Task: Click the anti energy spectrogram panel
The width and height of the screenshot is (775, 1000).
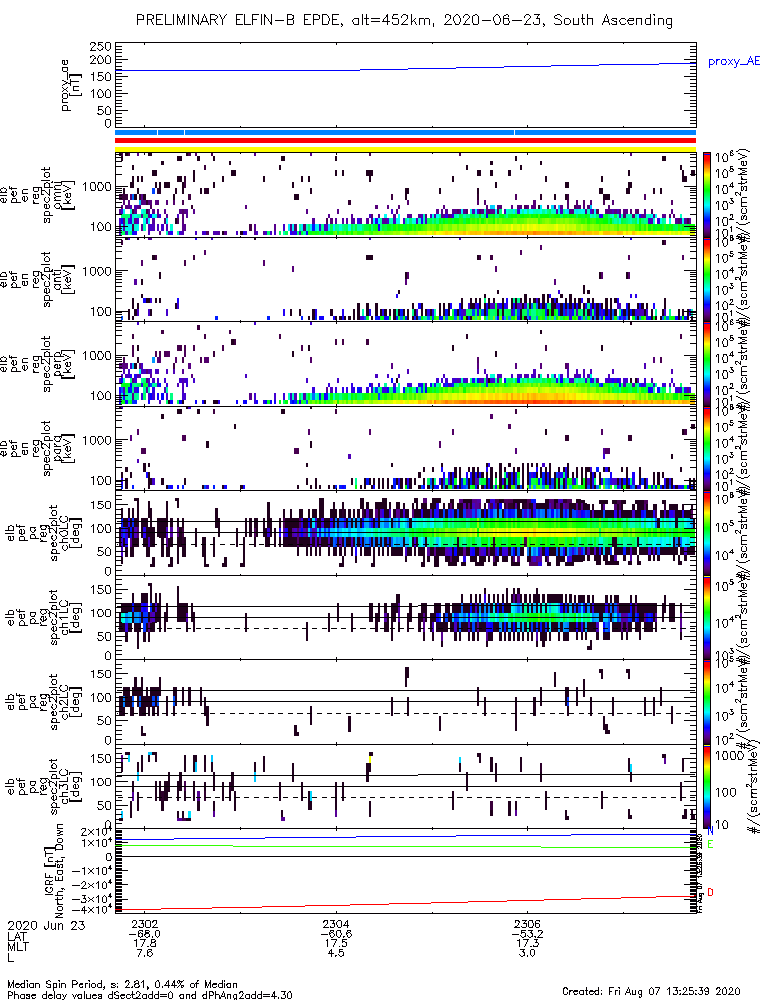Action: tap(406, 279)
